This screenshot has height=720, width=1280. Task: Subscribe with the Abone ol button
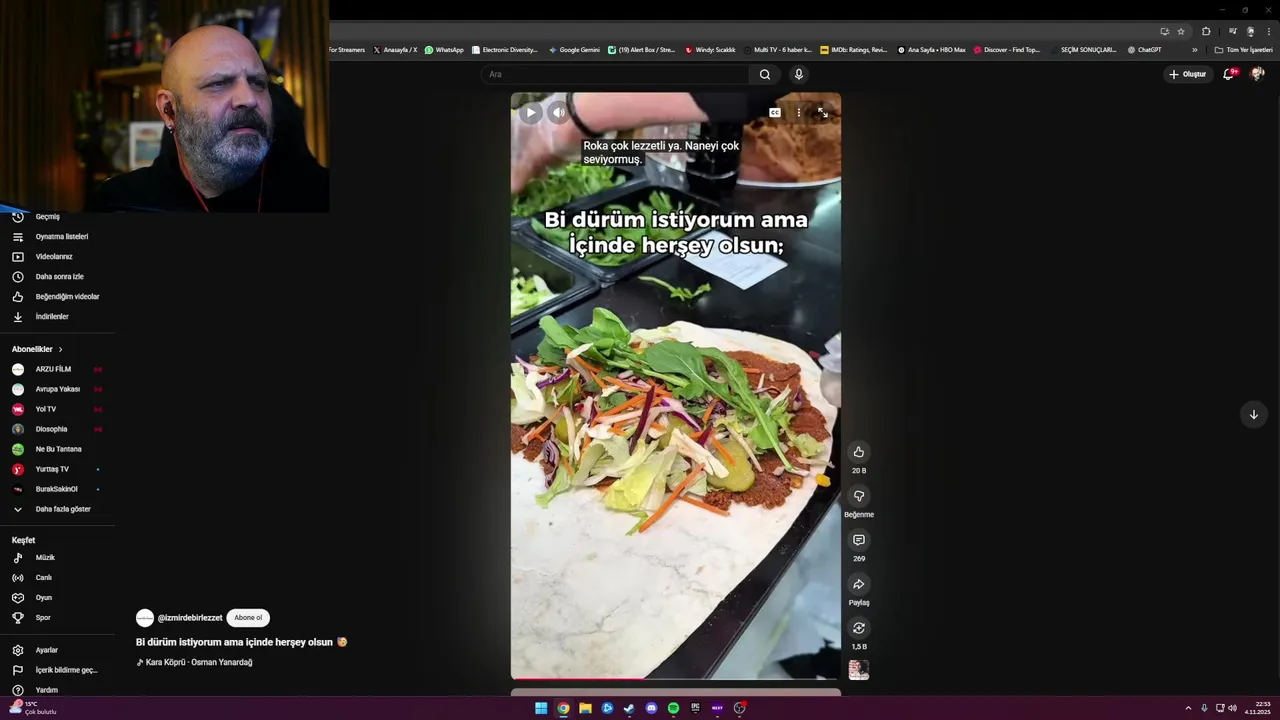coord(248,618)
